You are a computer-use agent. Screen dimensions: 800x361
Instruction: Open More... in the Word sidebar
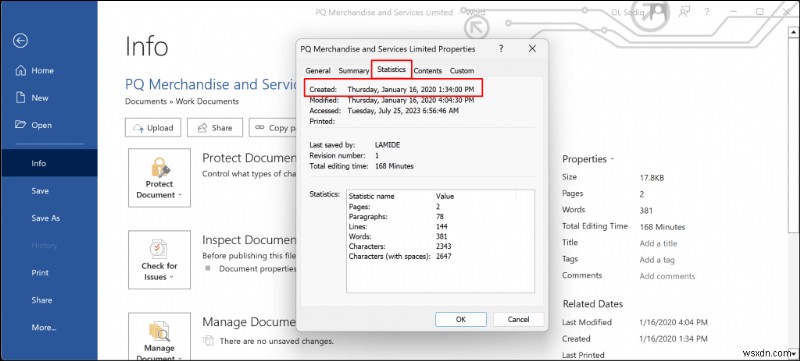click(x=44, y=328)
